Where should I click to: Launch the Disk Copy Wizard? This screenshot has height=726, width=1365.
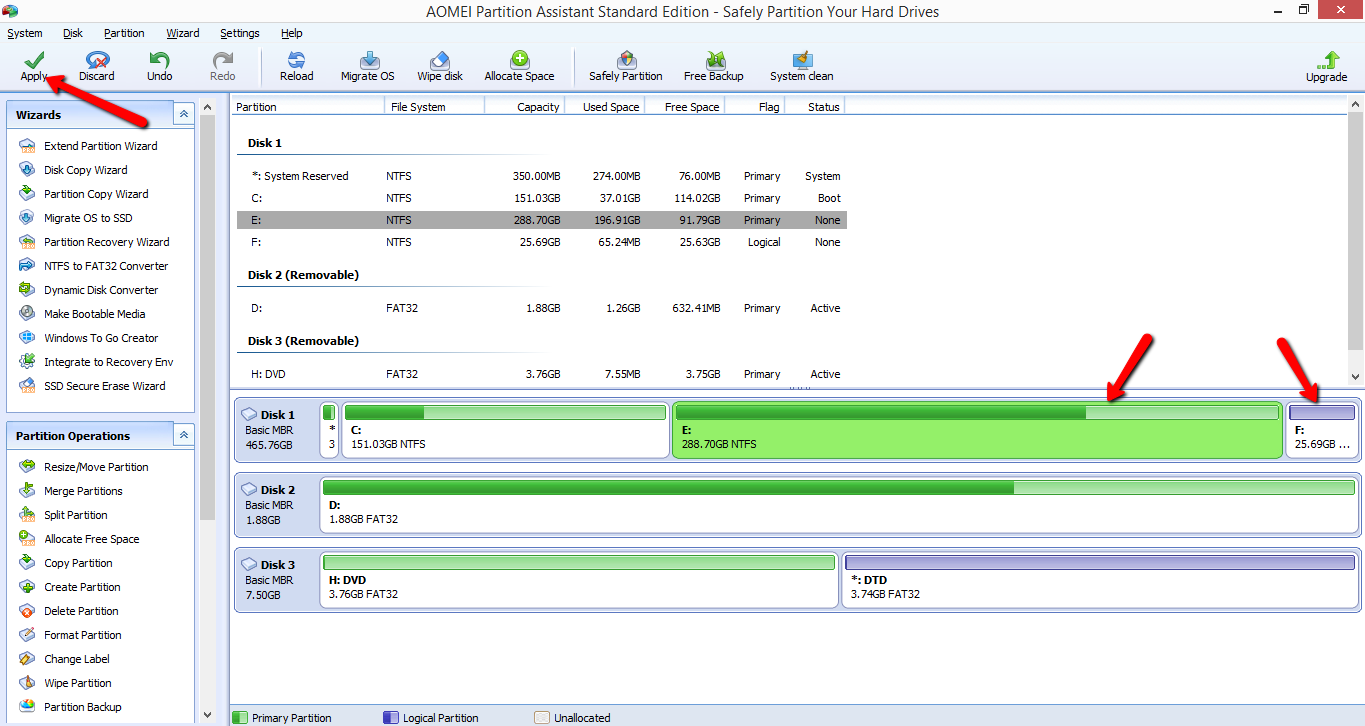coord(85,170)
